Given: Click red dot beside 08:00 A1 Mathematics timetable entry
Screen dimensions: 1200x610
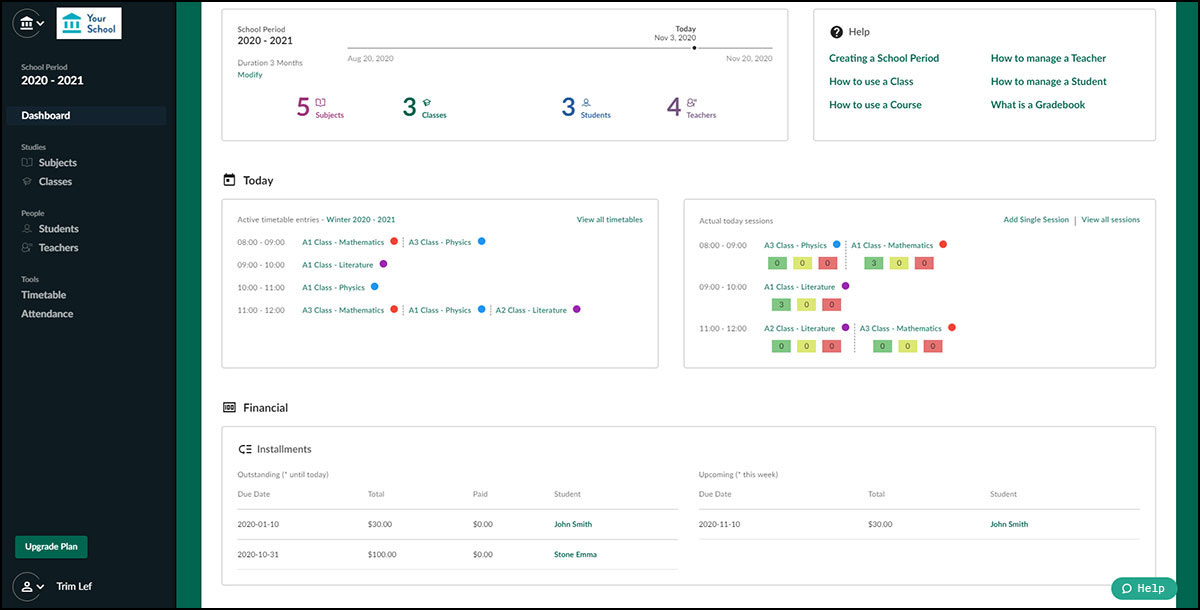Looking at the screenshot, I should click(x=394, y=241).
